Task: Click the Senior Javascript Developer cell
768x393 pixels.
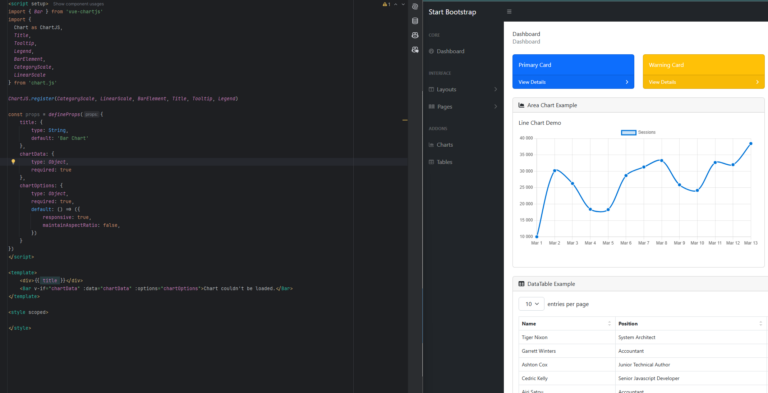Action: coord(691,378)
